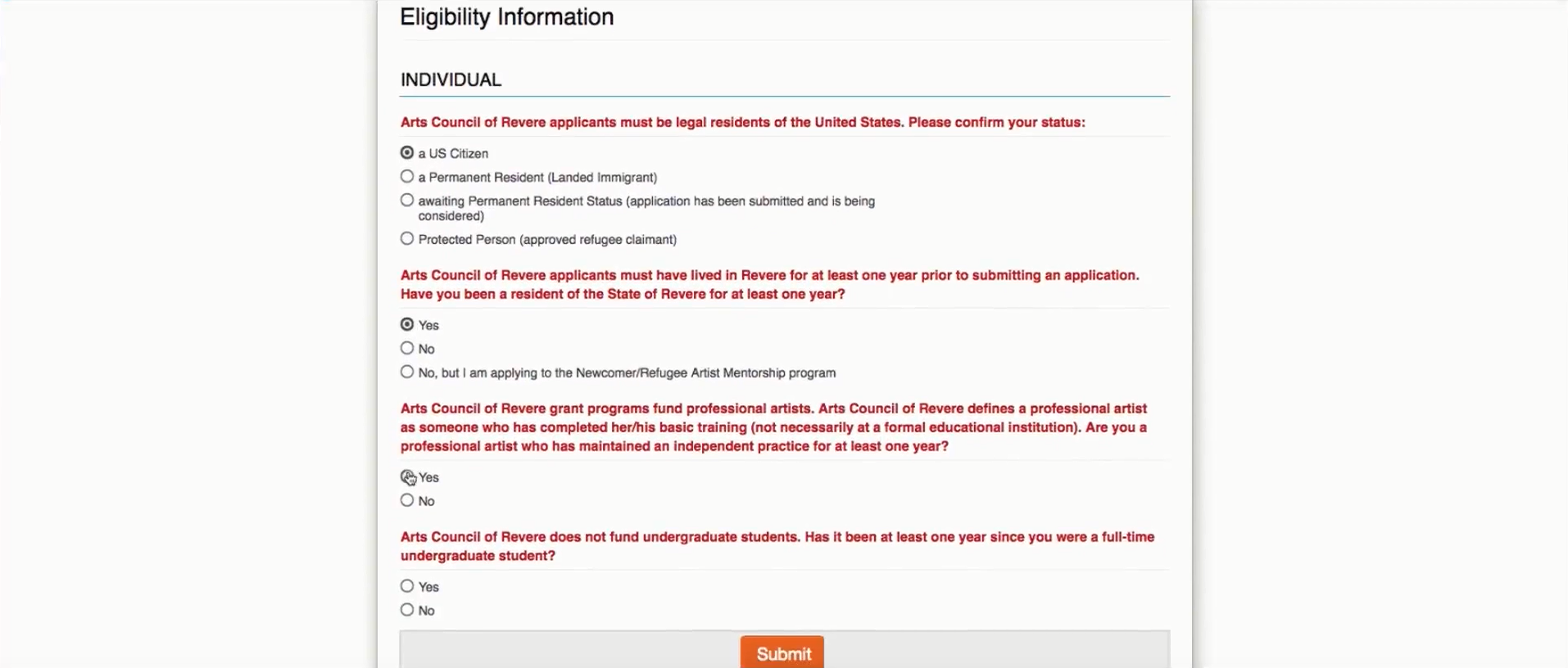
Task: Pick 'Protected Person (approved refugee claimant)' option
Action: click(407, 239)
